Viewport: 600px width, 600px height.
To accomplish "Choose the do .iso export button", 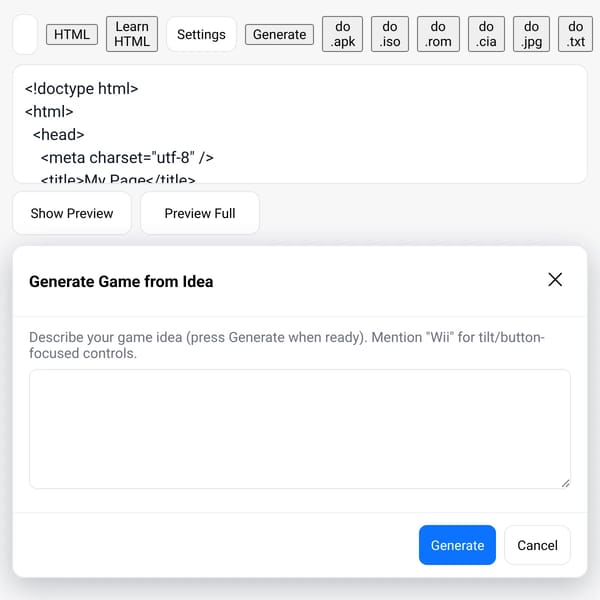I will [390, 34].
